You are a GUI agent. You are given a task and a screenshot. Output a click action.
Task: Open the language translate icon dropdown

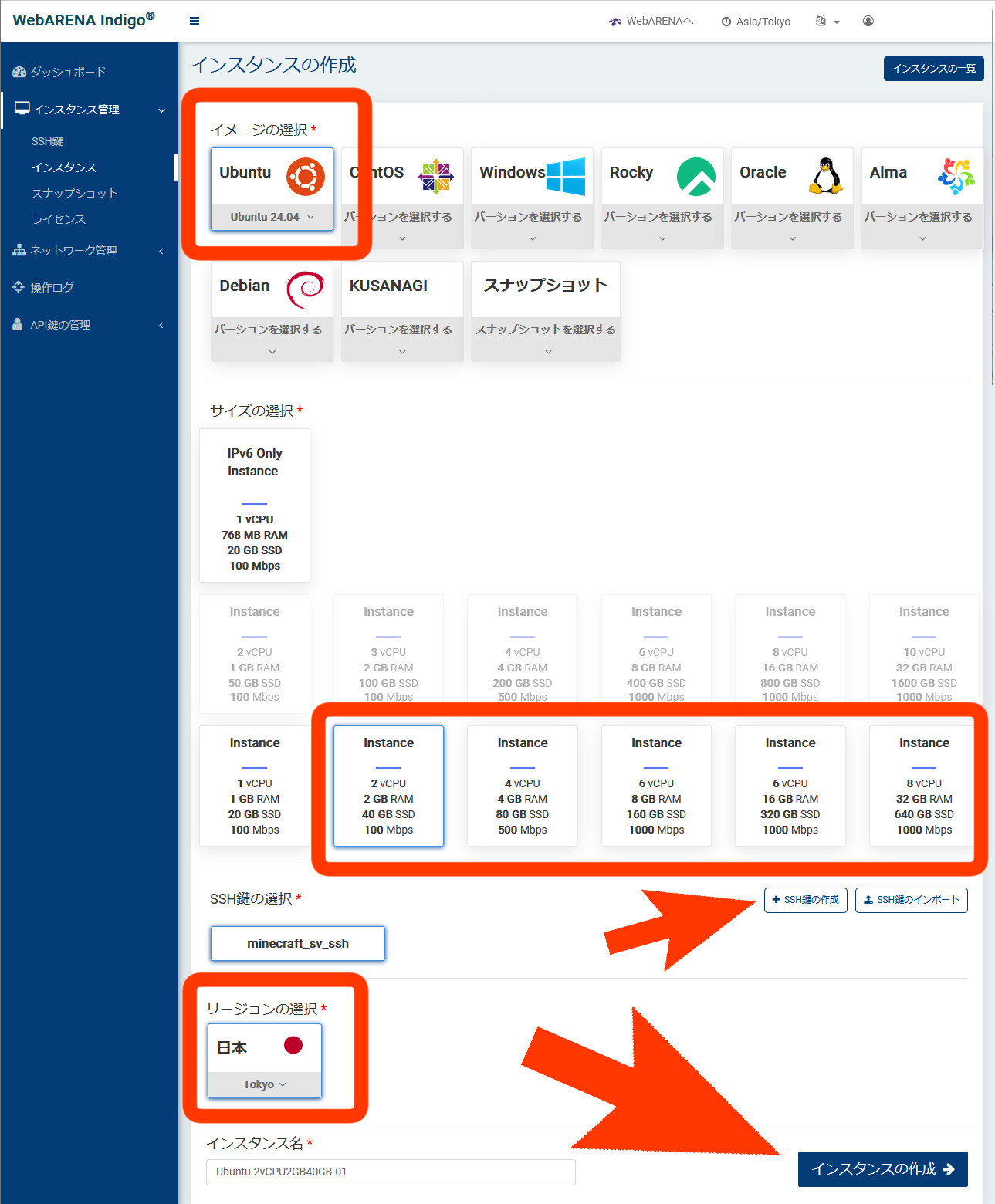827,21
